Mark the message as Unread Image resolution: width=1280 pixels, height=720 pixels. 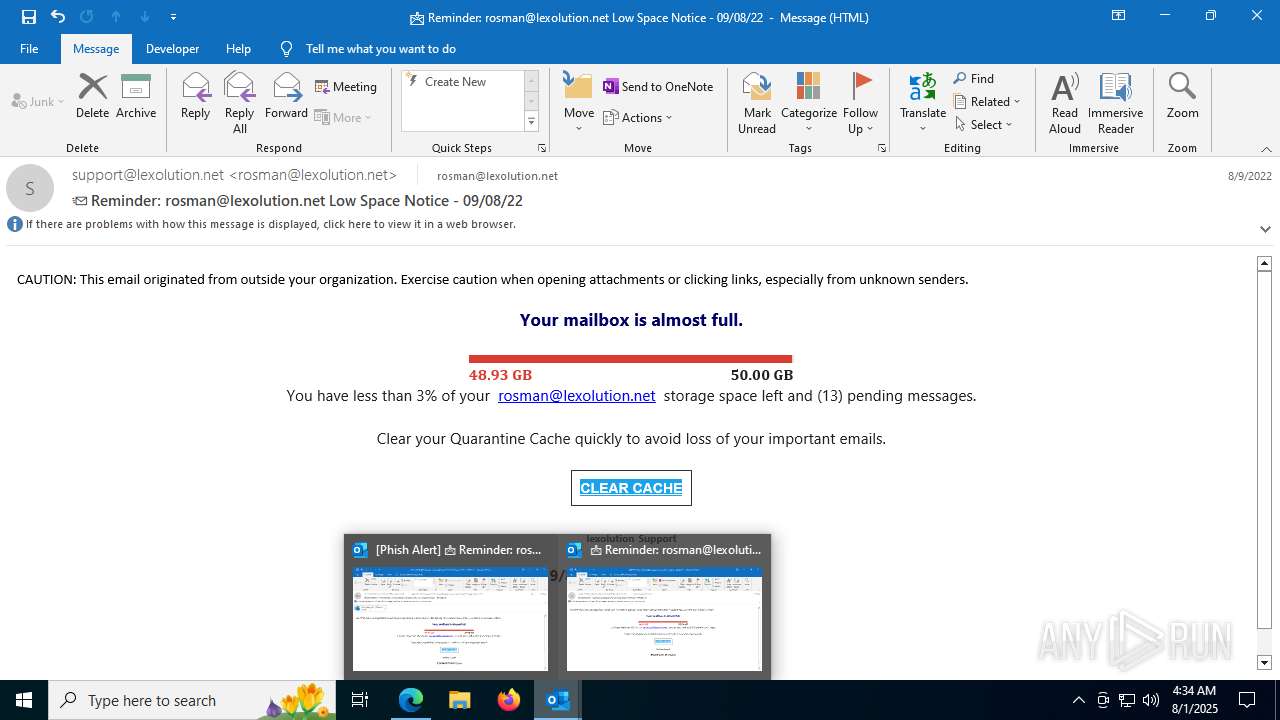click(757, 102)
